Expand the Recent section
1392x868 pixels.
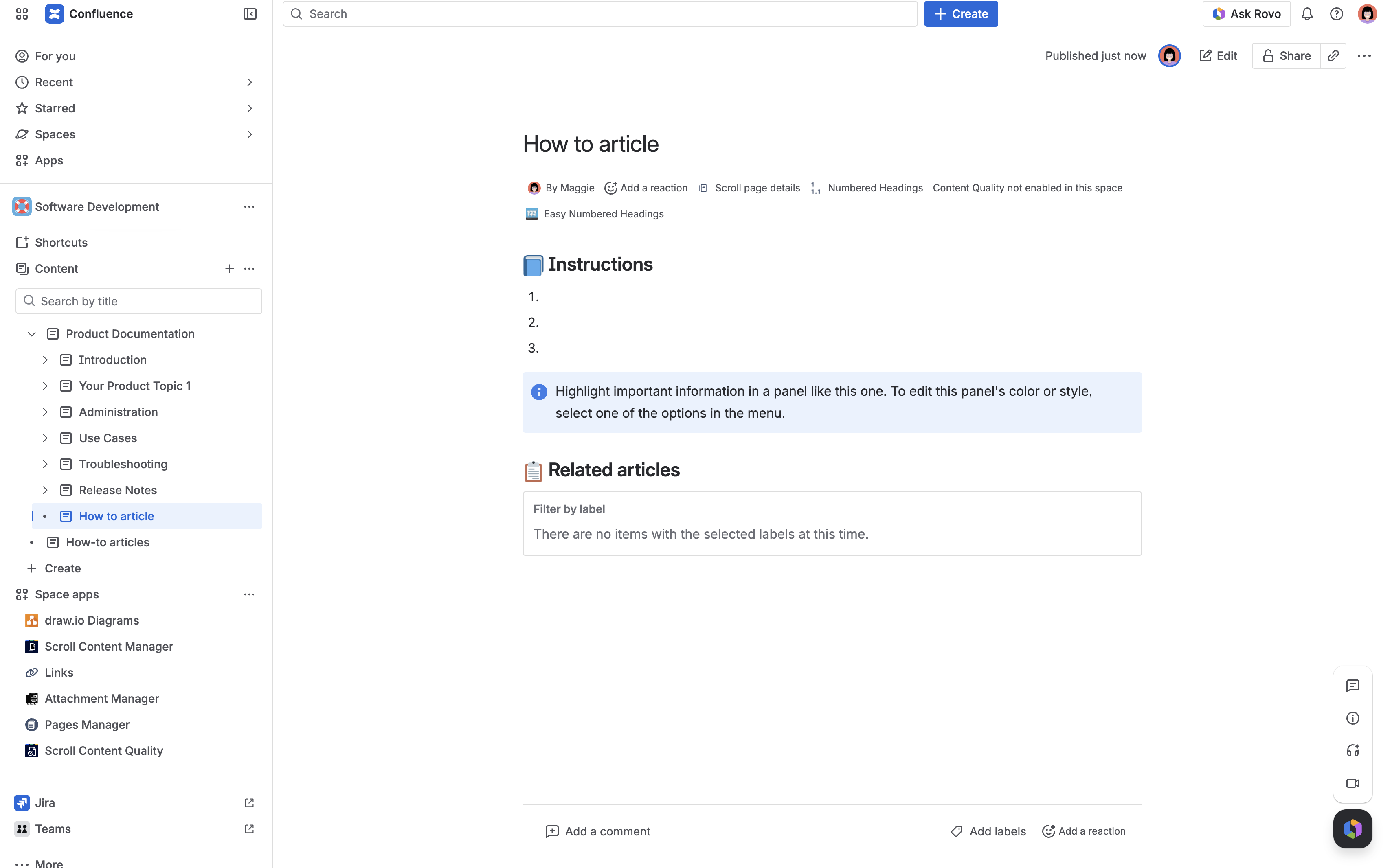click(249, 82)
